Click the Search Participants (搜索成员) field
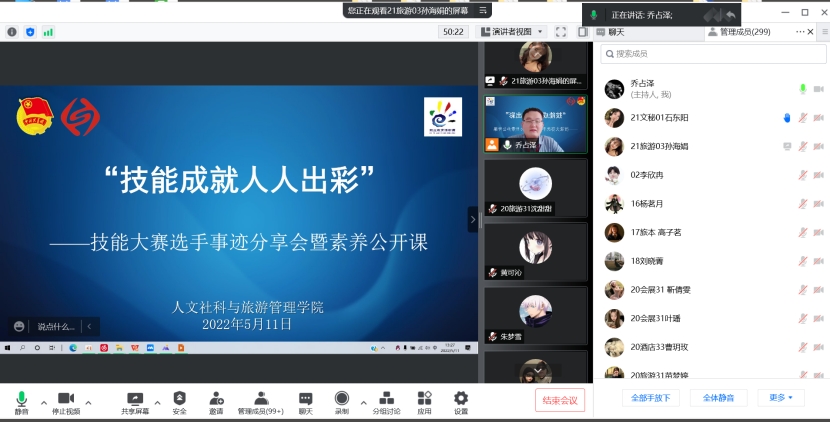The height and width of the screenshot is (423, 830). pos(714,54)
